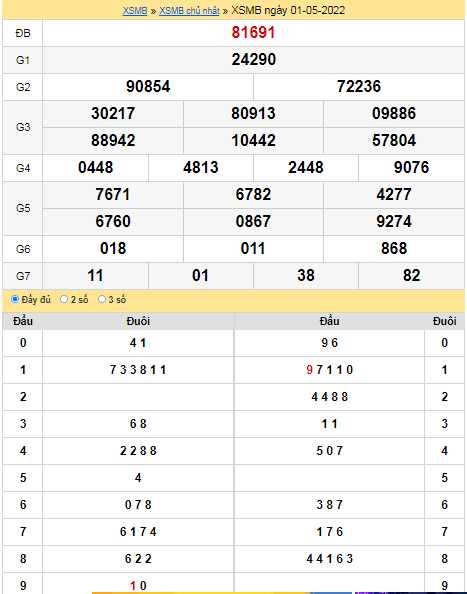Click G6 number 011

coord(253,249)
